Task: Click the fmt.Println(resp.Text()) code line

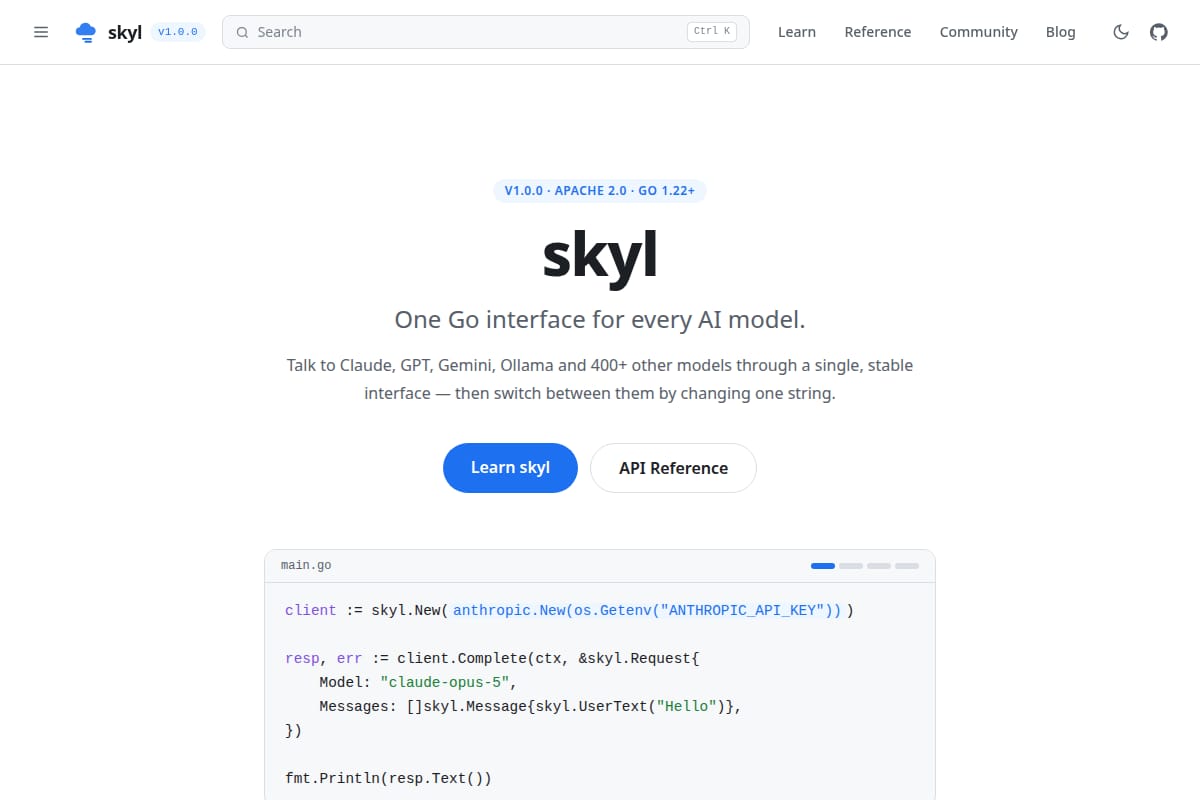Action: [x=388, y=778]
